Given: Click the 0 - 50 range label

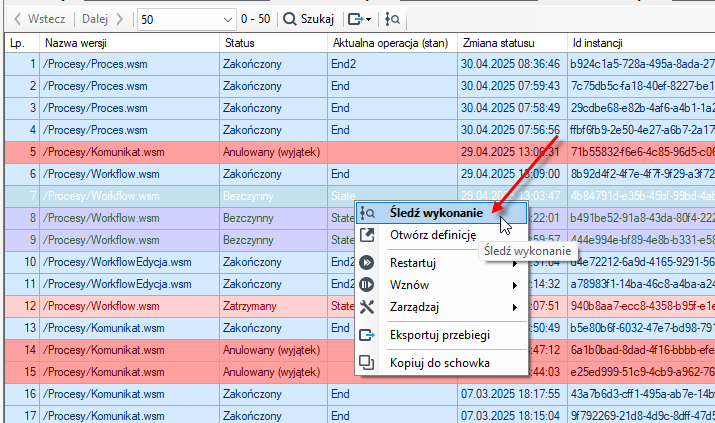Looking at the screenshot, I should point(255,19).
